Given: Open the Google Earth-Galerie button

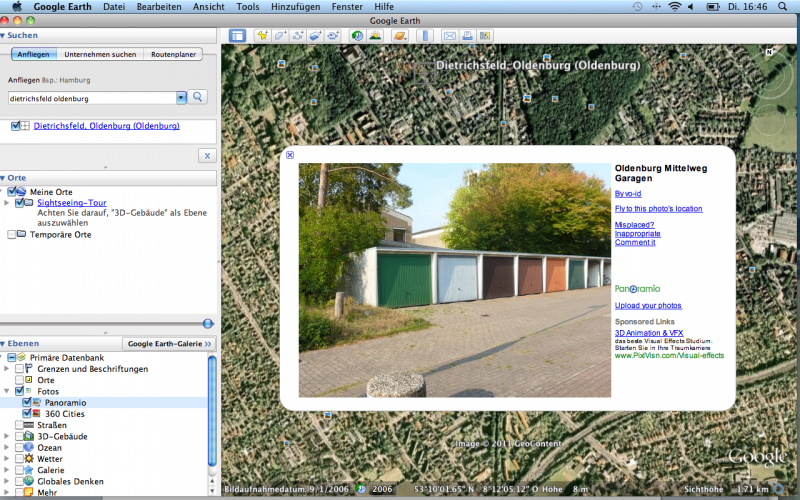Looking at the screenshot, I should (x=169, y=343).
